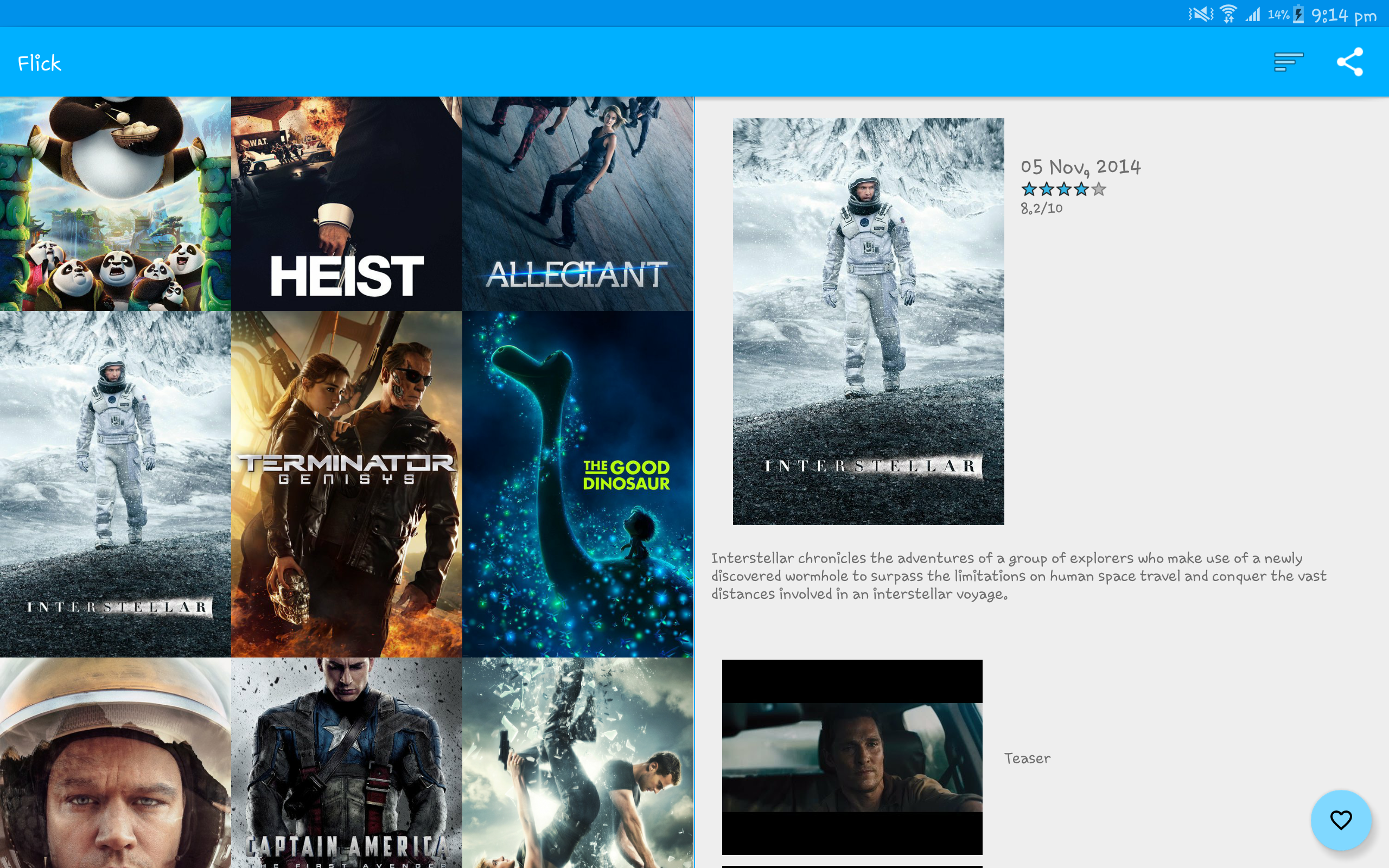Open the Insurgent shattered glass poster
The image size is (1389, 868).
point(577,762)
